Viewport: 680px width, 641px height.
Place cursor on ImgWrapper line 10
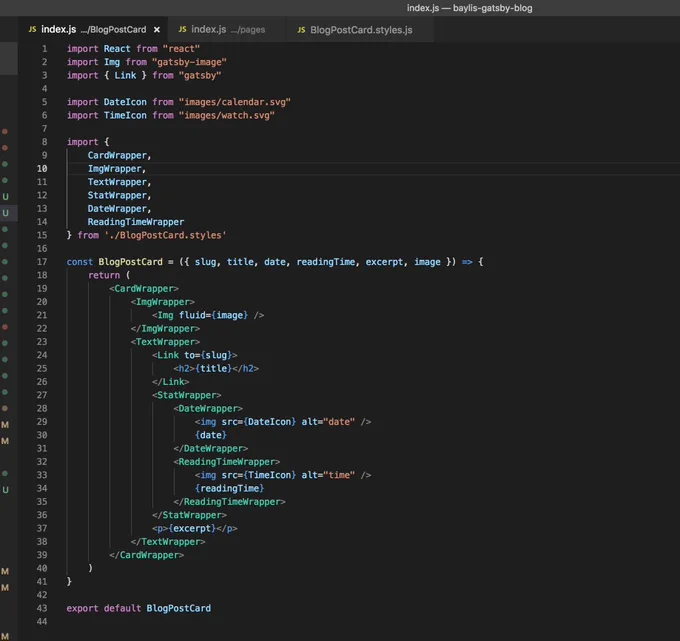[114, 169]
